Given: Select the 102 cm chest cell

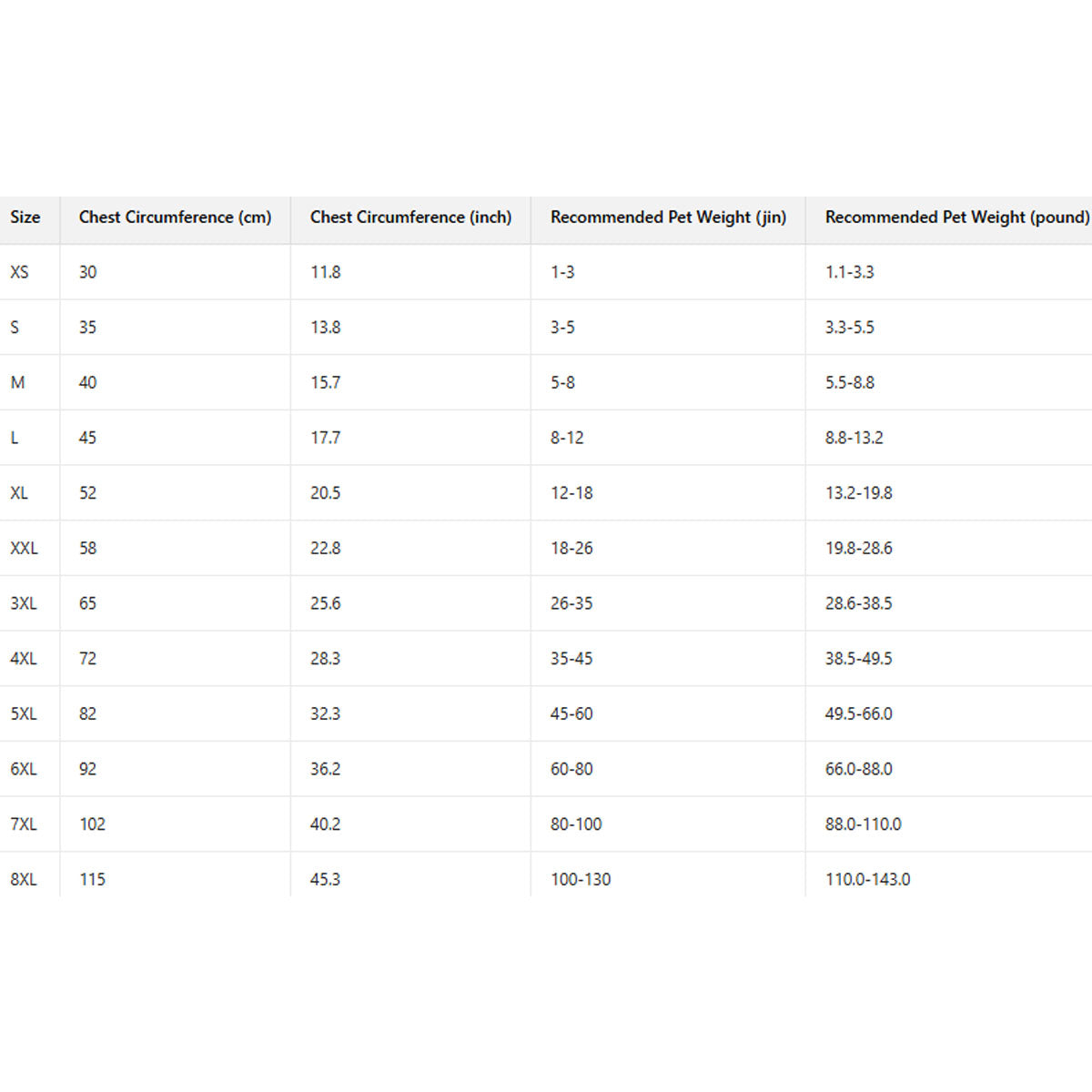Looking at the screenshot, I should [92, 824].
